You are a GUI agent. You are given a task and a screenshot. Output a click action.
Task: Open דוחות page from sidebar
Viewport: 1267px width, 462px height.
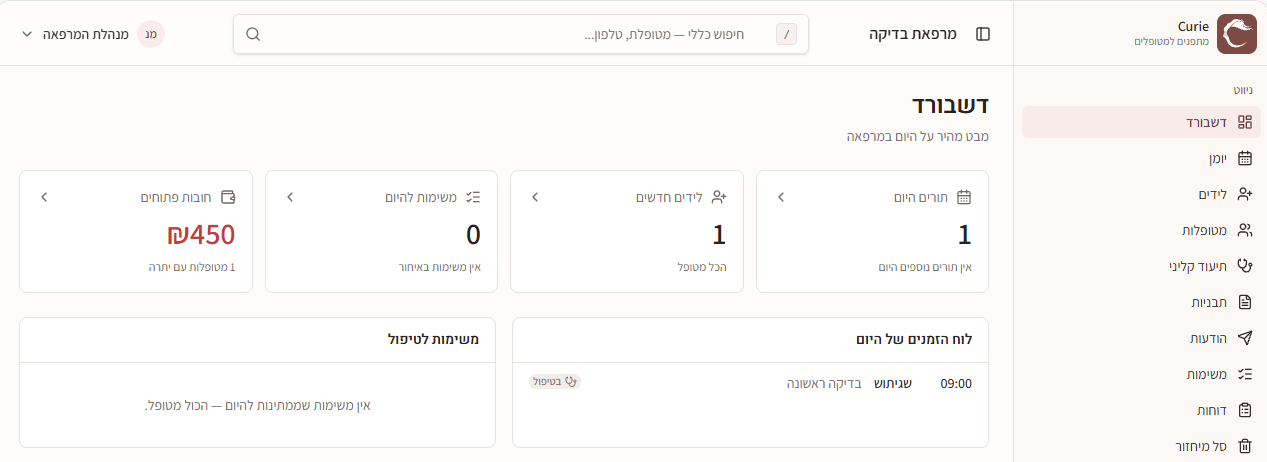click(x=1141, y=410)
